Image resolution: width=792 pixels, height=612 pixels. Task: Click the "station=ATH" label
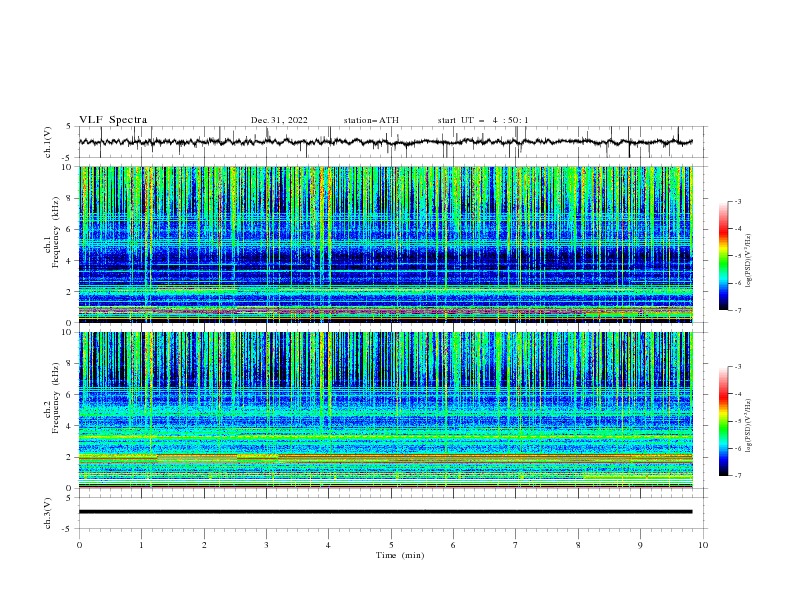(371, 120)
